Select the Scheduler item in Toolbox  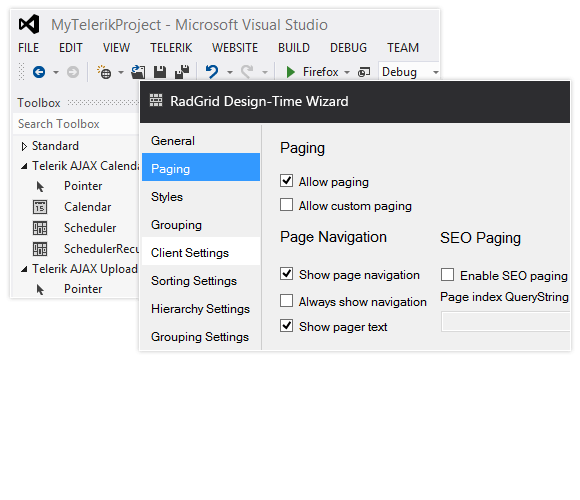pos(90,228)
